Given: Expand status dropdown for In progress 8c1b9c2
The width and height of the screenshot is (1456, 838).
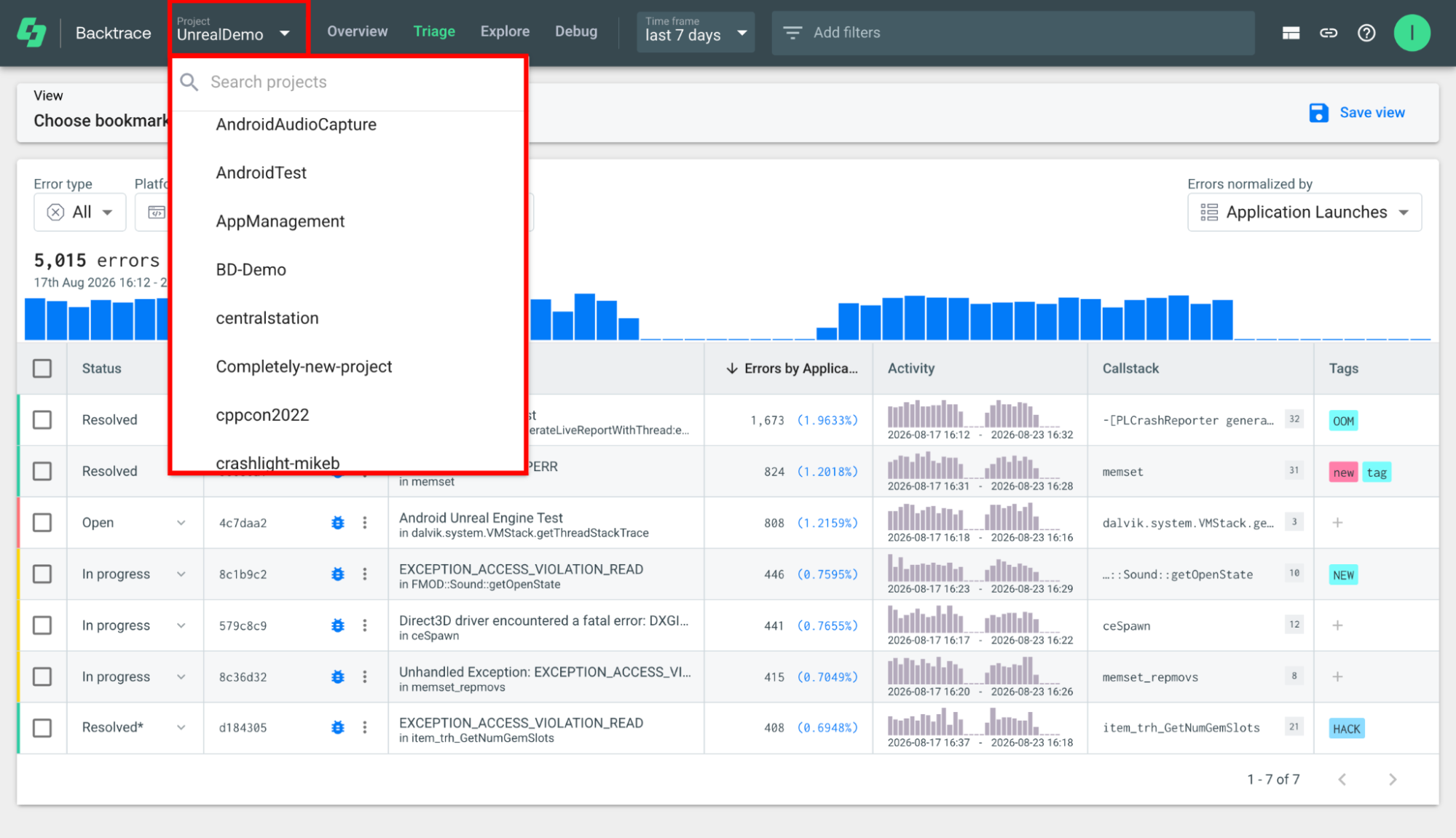Looking at the screenshot, I should (181, 574).
